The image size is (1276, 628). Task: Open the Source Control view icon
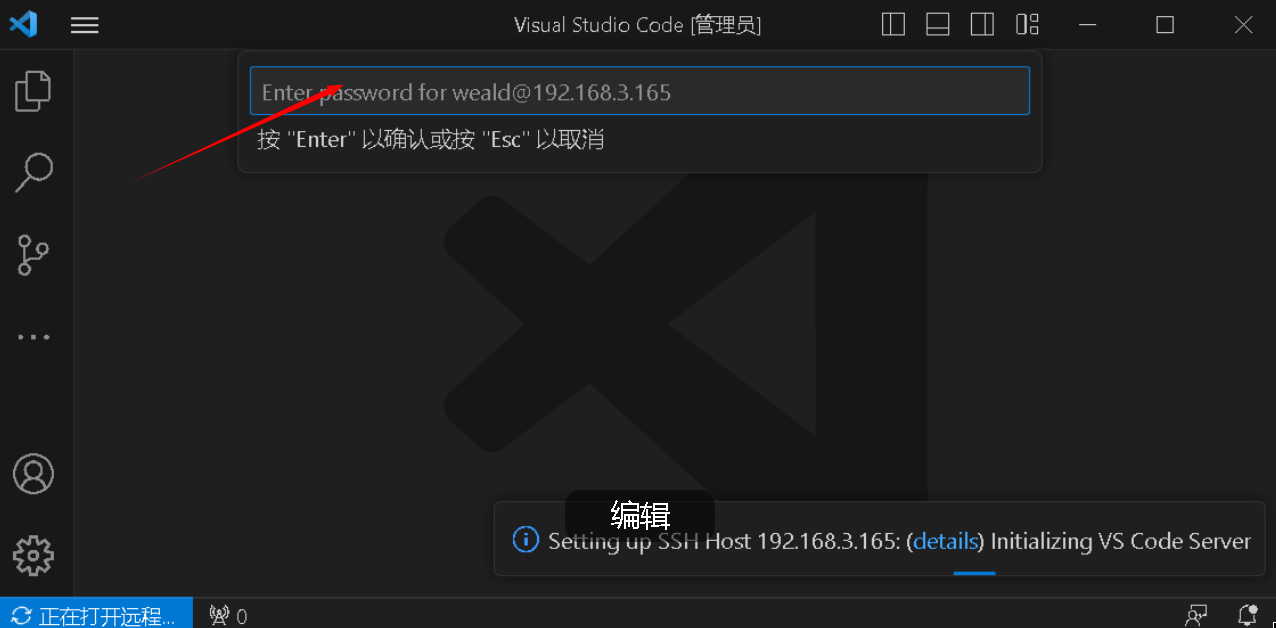pyautogui.click(x=33, y=255)
